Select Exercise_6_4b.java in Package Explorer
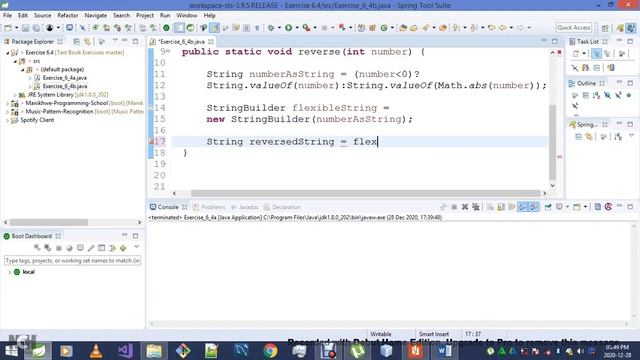This screenshot has height=360, width=640. [64, 87]
